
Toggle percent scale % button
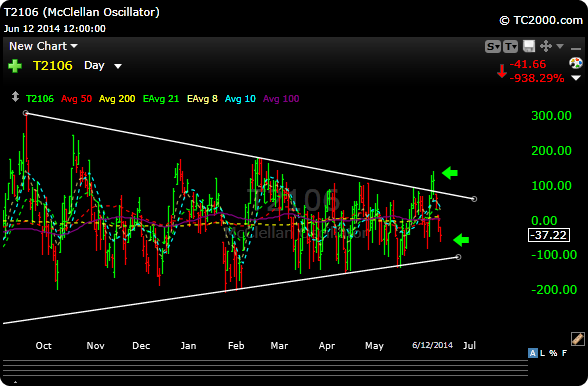[x=553, y=353]
